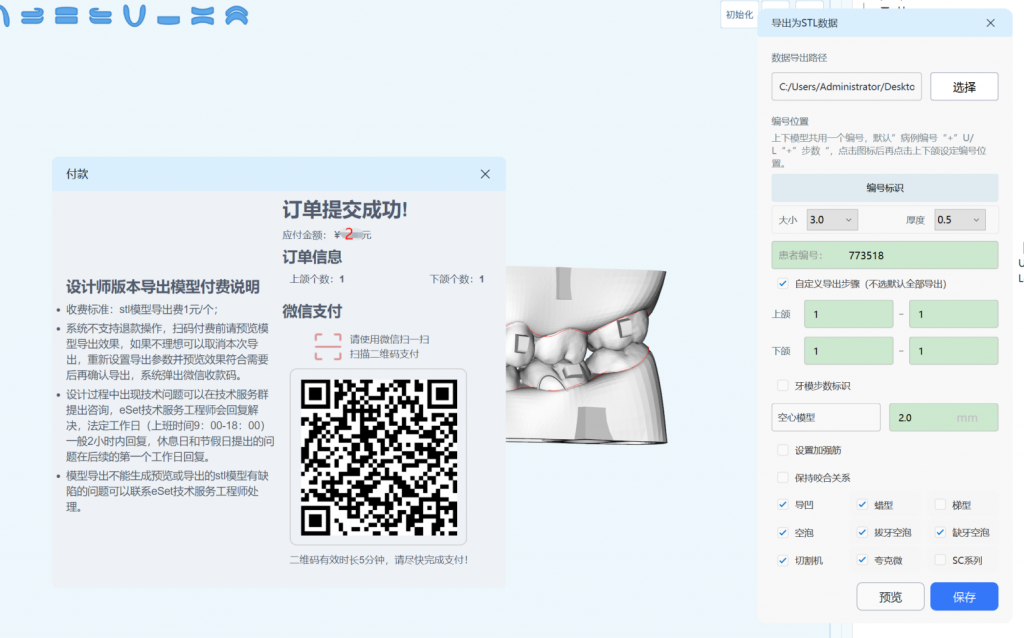This screenshot has width=1024, height=638.
Task: Toggle the 夸克微 checkbox
Action: coord(862,560)
